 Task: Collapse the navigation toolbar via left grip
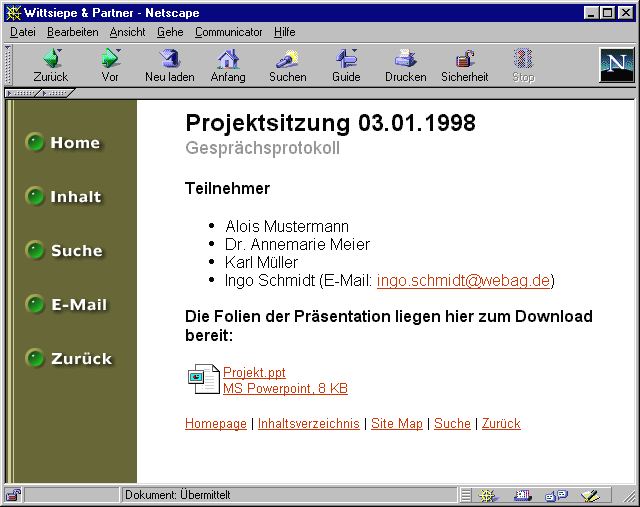(x=8, y=64)
